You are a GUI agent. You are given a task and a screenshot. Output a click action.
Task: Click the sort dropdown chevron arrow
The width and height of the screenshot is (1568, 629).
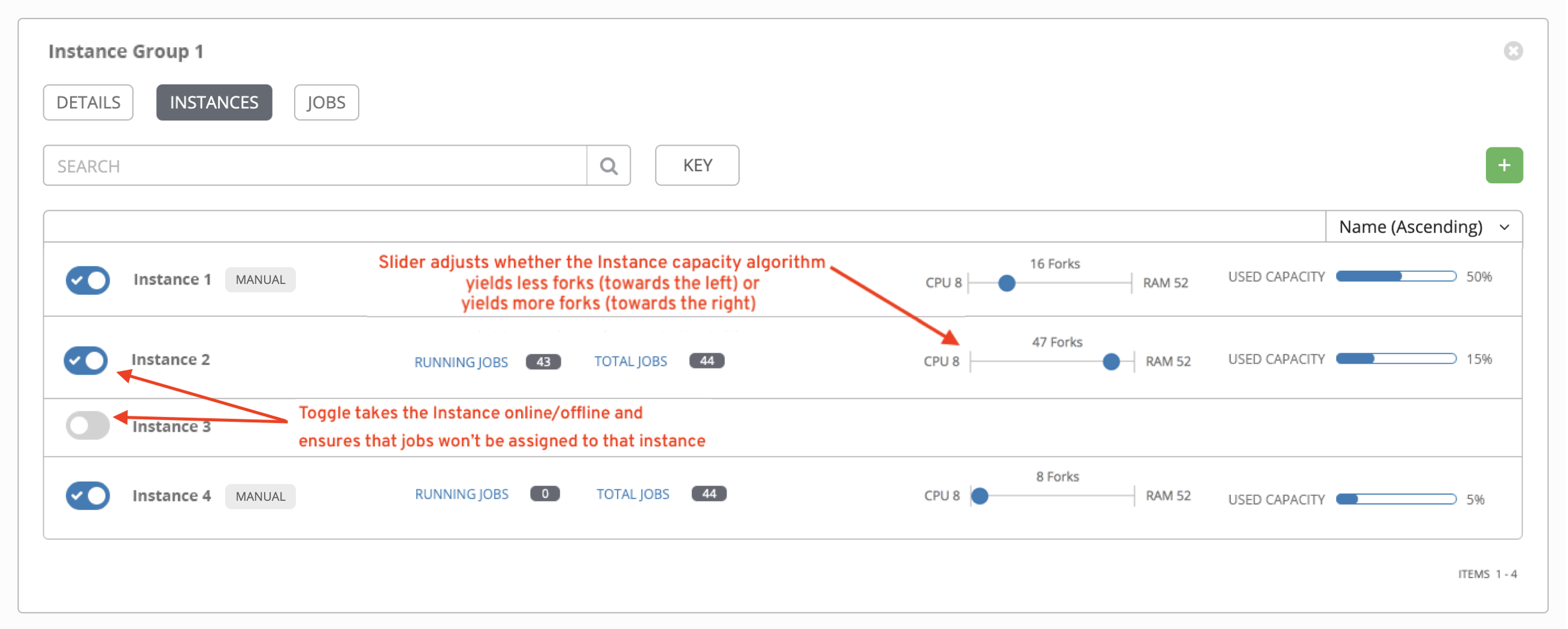coord(1504,227)
